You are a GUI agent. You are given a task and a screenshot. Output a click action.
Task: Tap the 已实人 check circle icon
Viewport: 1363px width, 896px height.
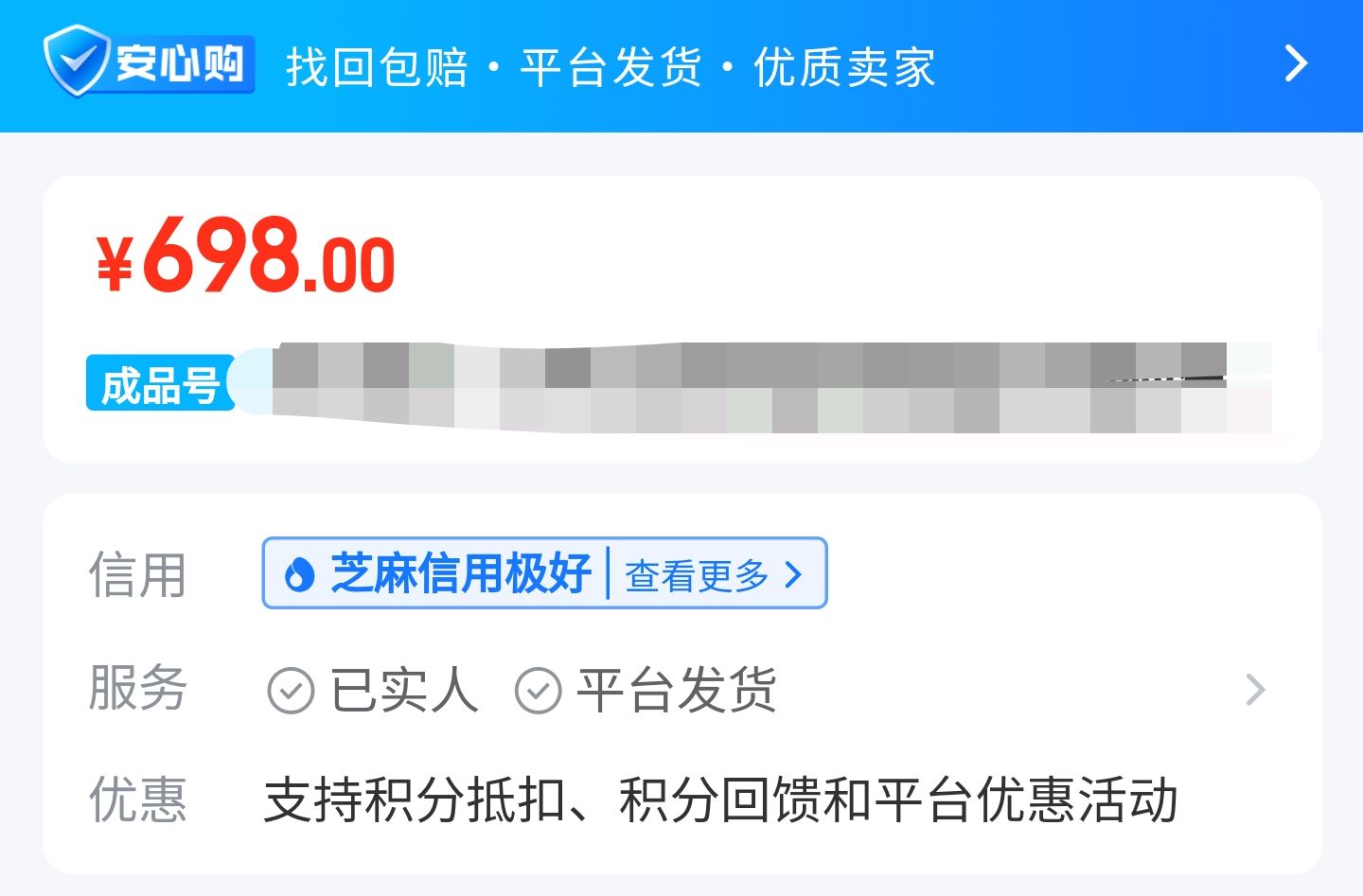pyautogui.click(x=291, y=690)
